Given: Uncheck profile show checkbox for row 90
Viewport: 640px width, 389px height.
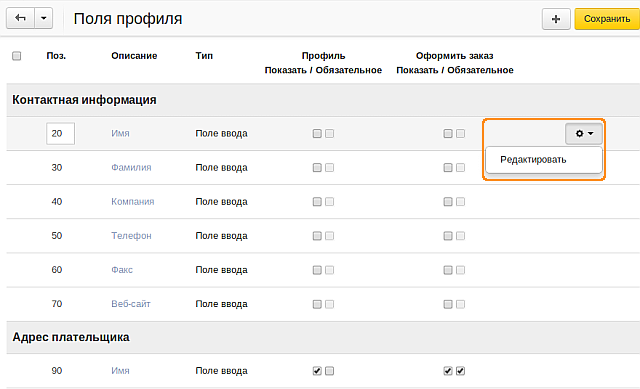Looking at the screenshot, I should tap(317, 371).
